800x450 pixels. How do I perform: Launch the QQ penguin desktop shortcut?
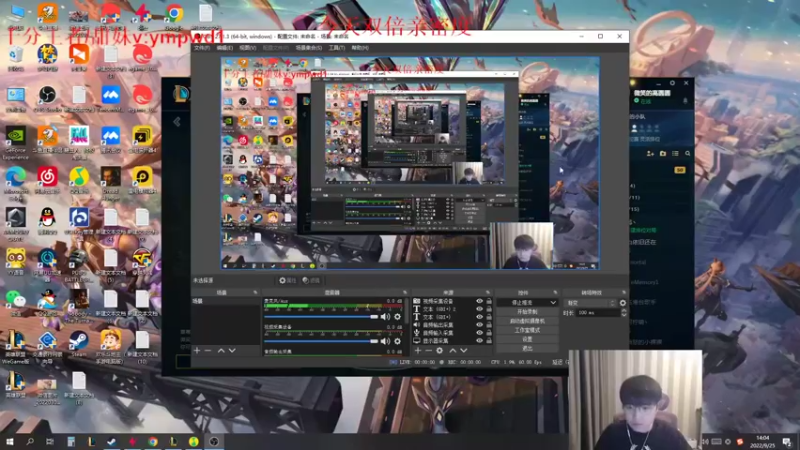(x=47, y=221)
